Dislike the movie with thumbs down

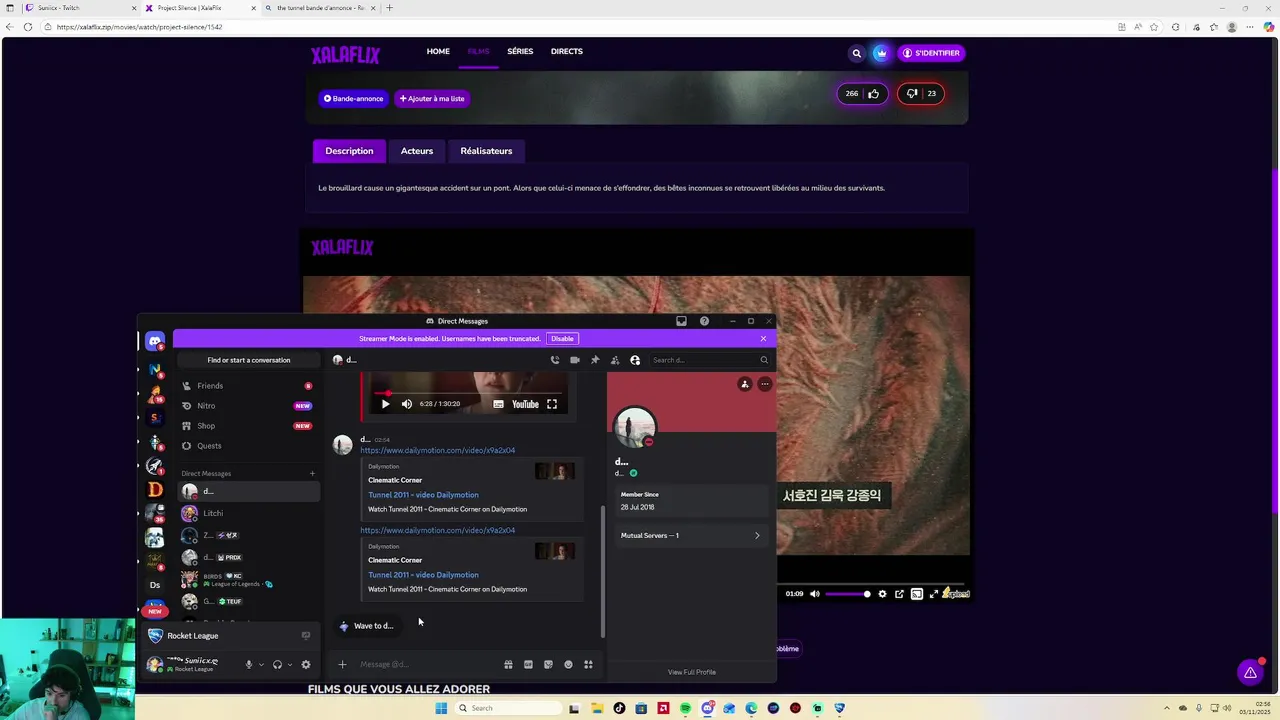920,94
